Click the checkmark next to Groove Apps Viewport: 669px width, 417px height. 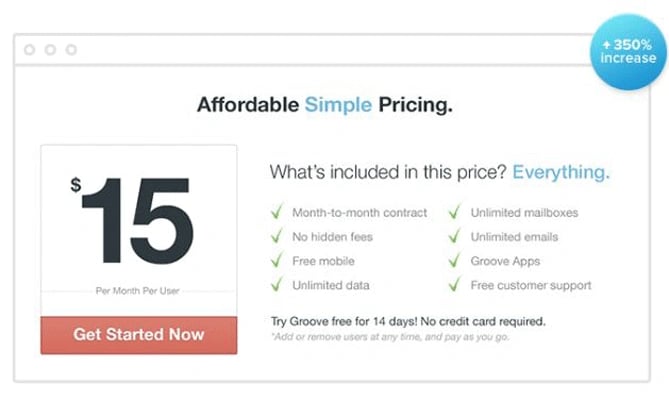click(454, 261)
